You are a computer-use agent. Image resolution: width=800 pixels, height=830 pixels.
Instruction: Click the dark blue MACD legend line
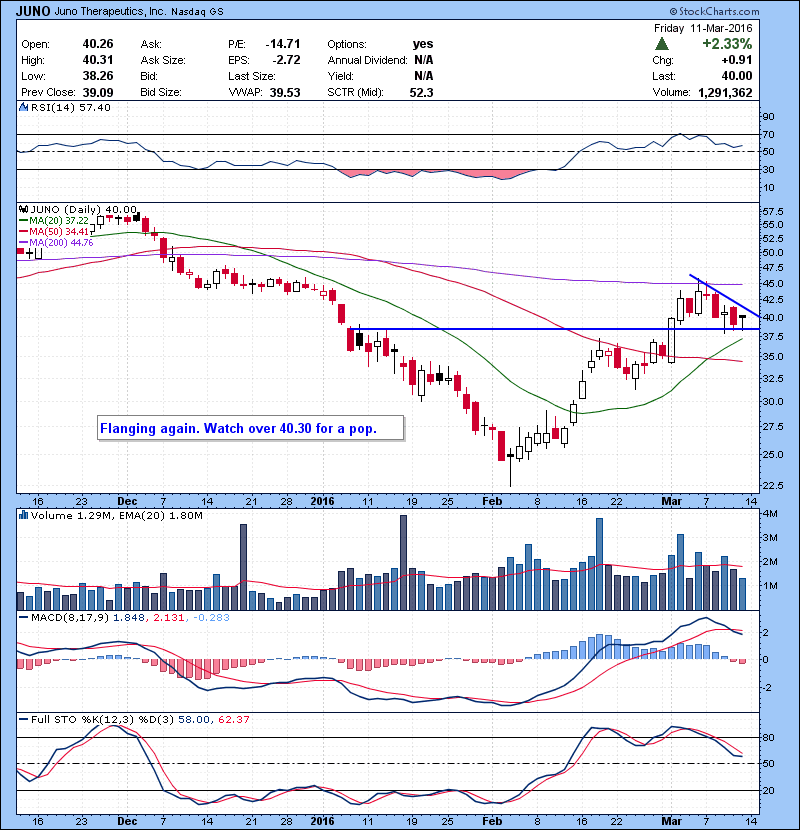point(23,617)
